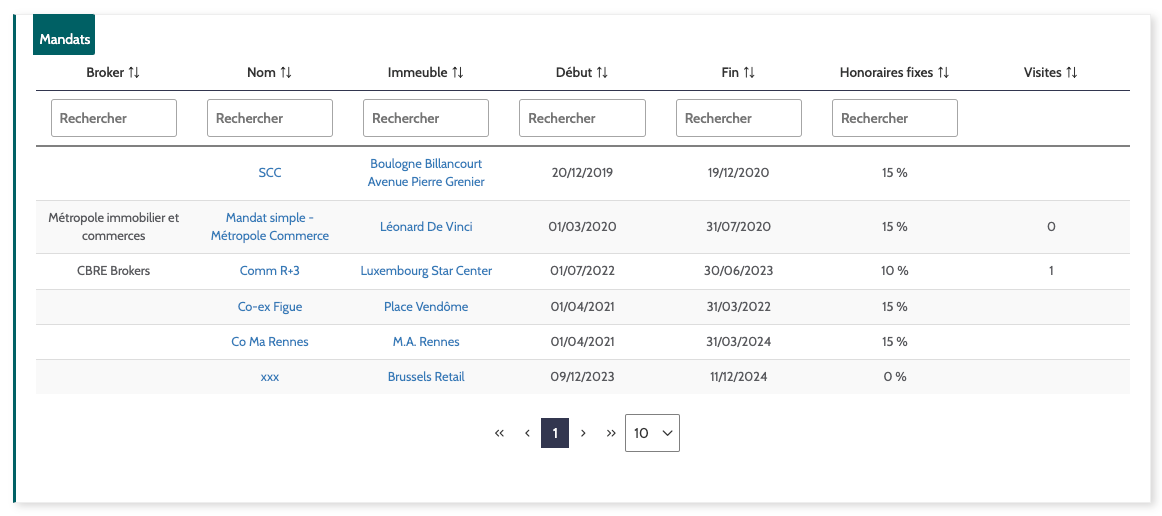Sort by Nom column arrows

286,73
